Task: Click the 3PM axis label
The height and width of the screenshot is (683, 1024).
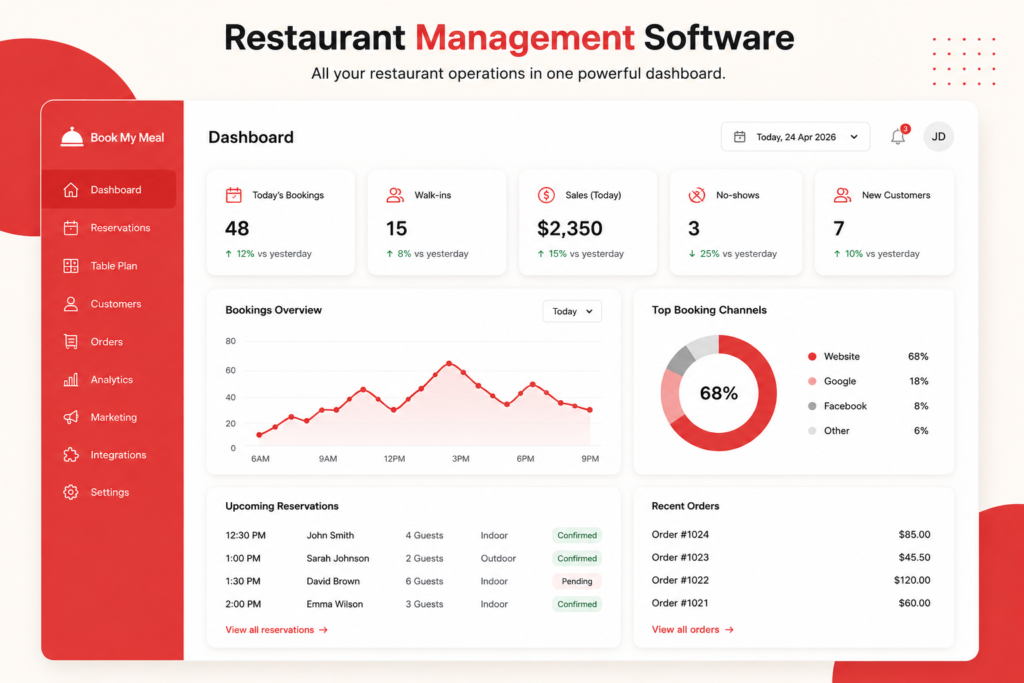Action: 460,459
